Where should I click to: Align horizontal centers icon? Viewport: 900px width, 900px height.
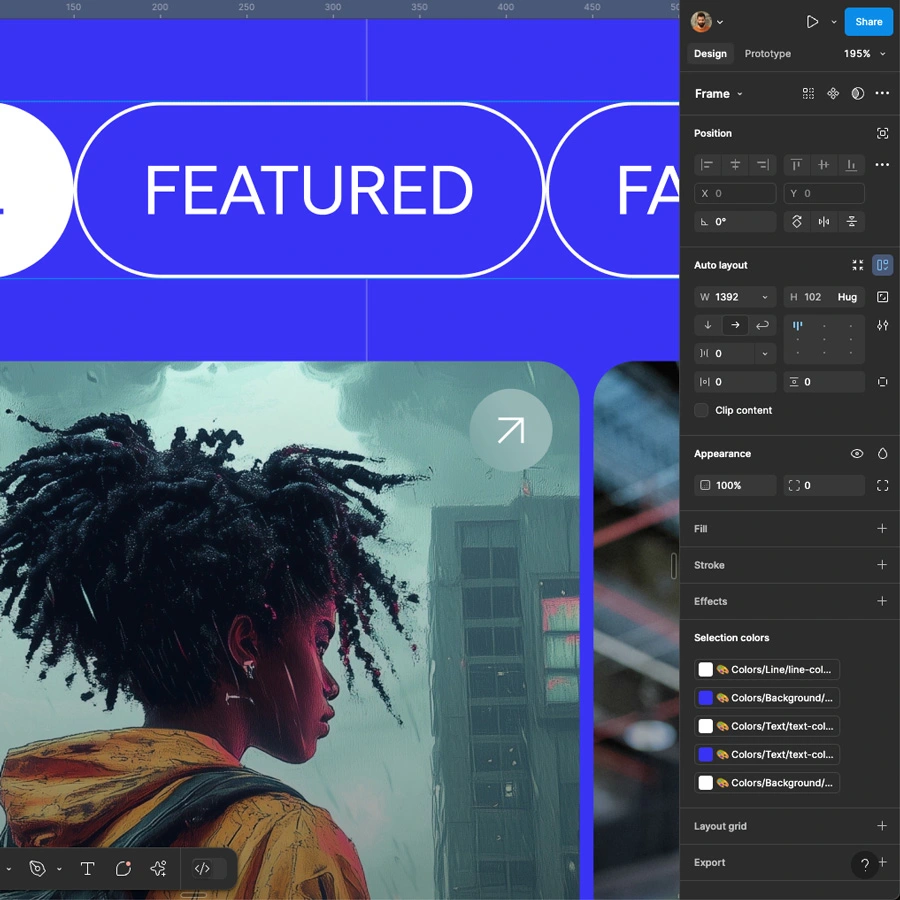pyautogui.click(x=735, y=165)
